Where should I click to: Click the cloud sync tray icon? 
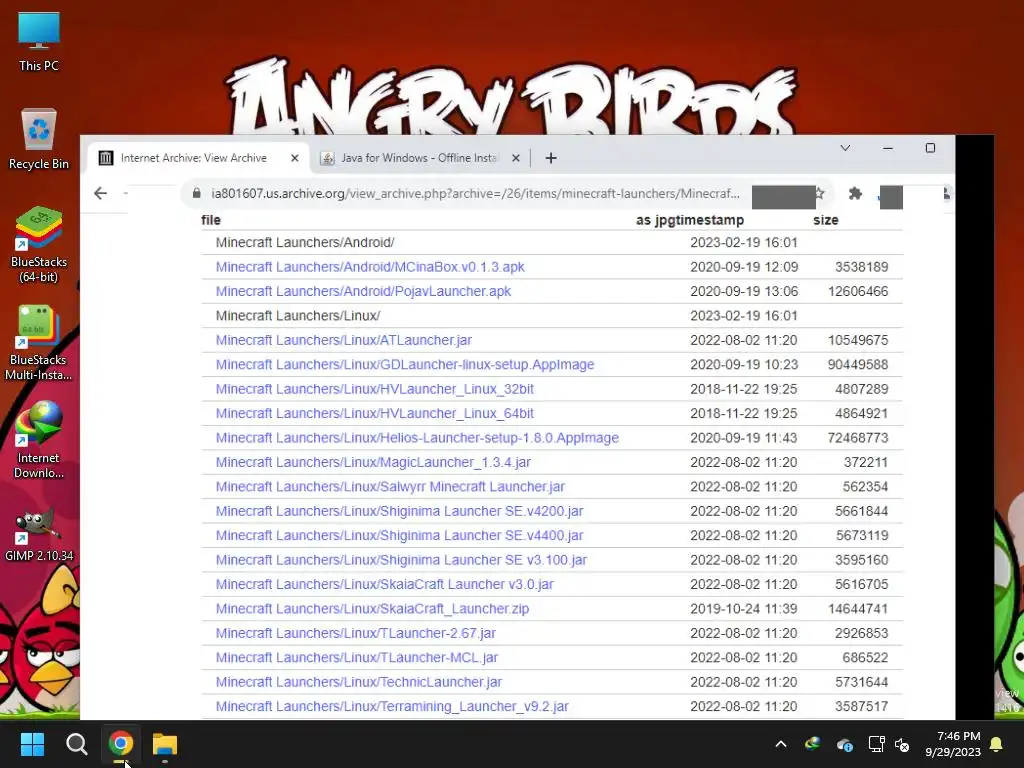point(844,744)
